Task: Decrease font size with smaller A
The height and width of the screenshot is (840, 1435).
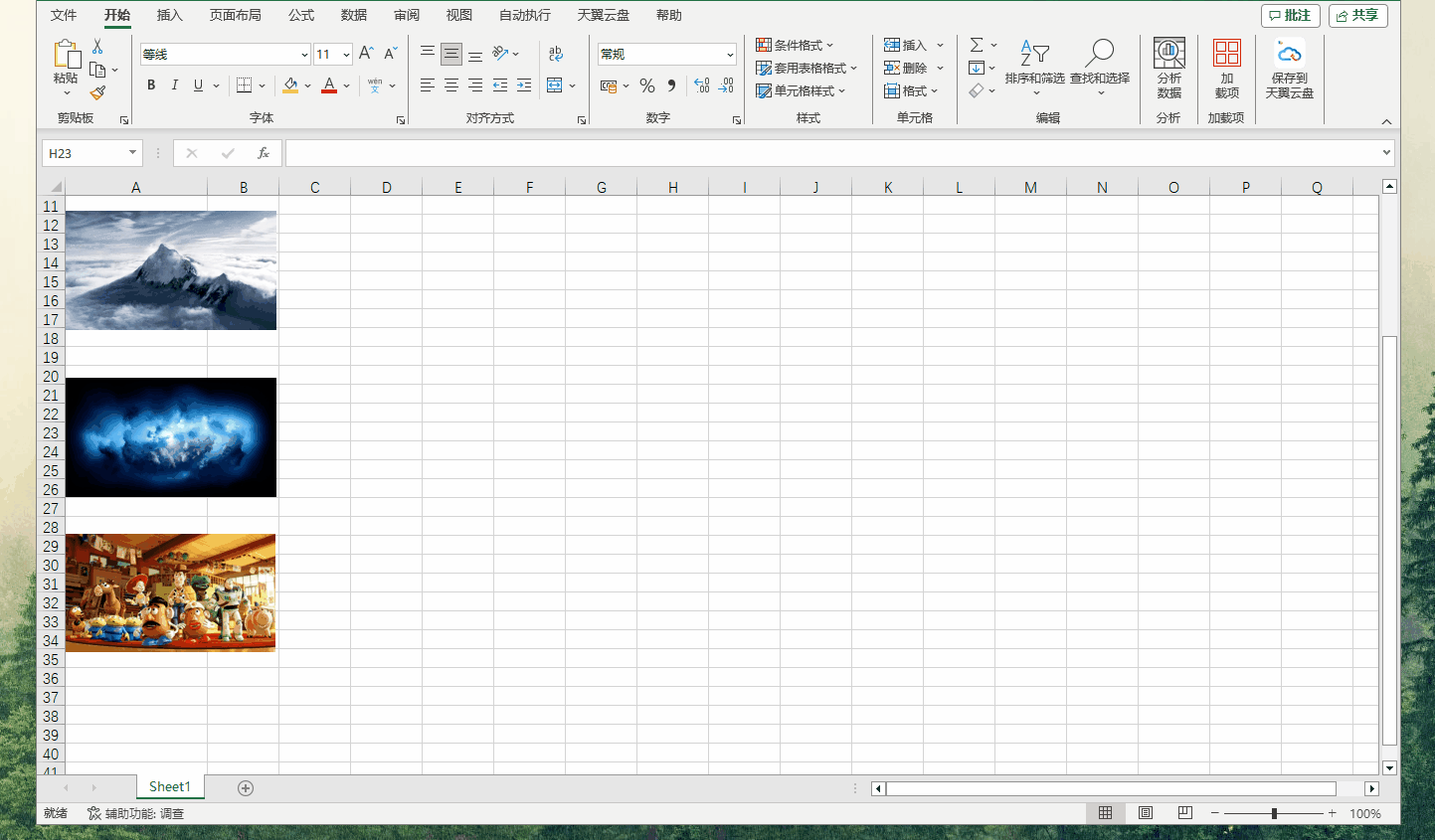Action: point(390,54)
